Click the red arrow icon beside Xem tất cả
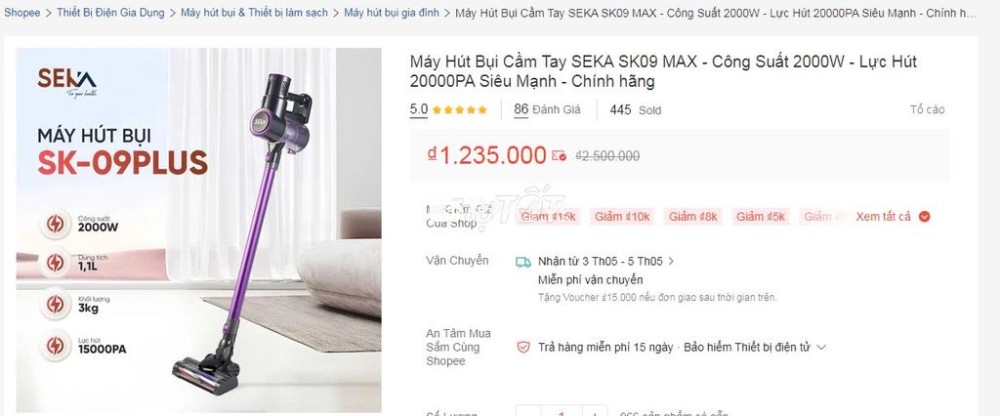The image size is (1000, 416). (x=924, y=217)
